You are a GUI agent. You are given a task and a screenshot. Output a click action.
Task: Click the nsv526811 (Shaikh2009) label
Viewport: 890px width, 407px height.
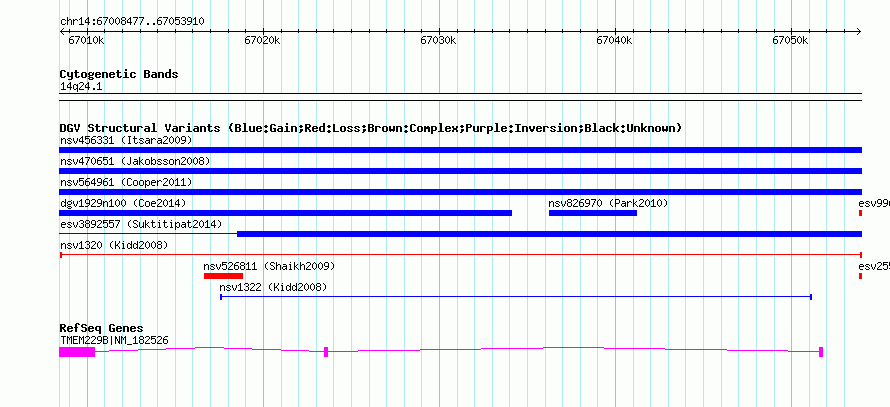click(x=269, y=266)
